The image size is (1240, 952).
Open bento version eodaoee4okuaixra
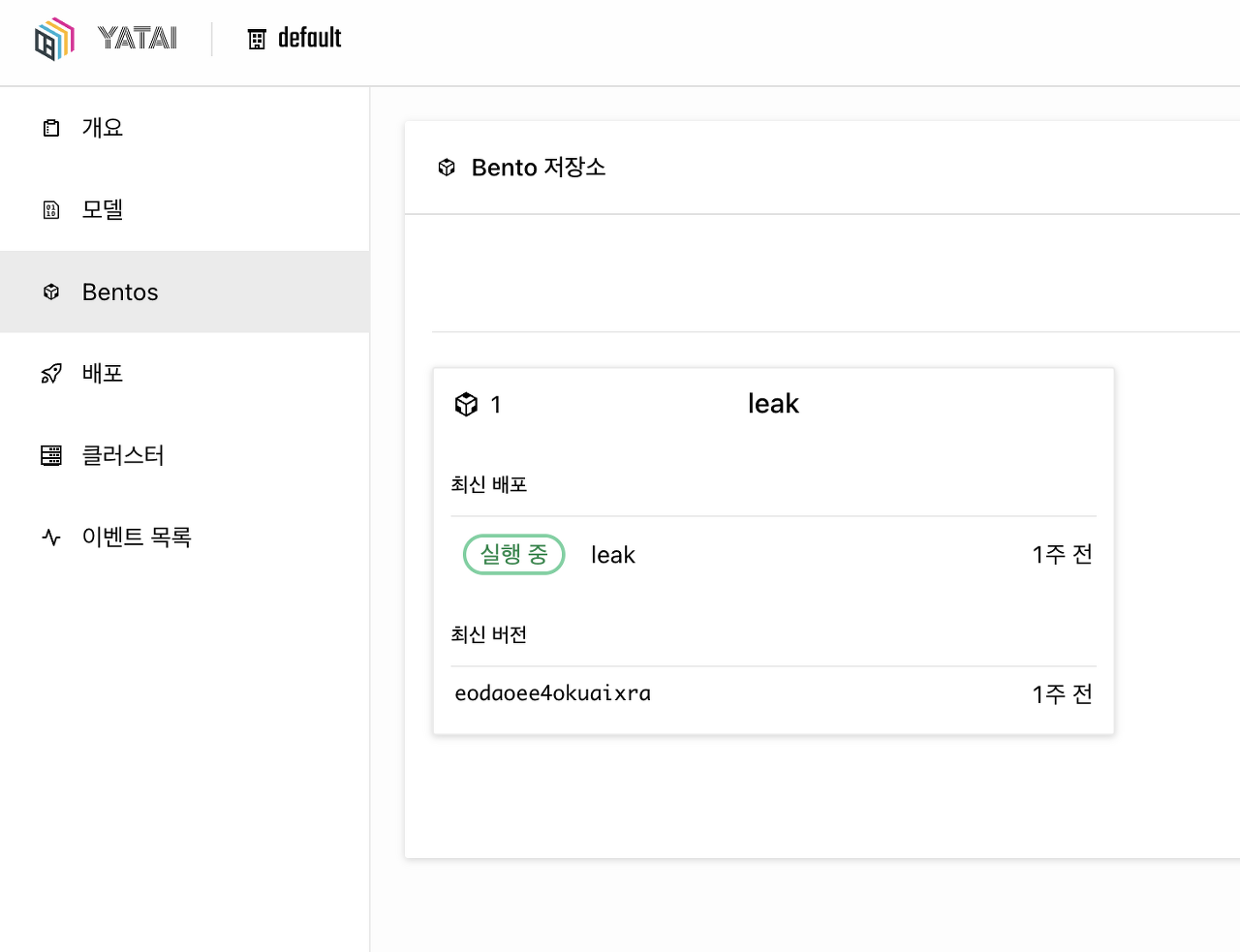click(553, 693)
